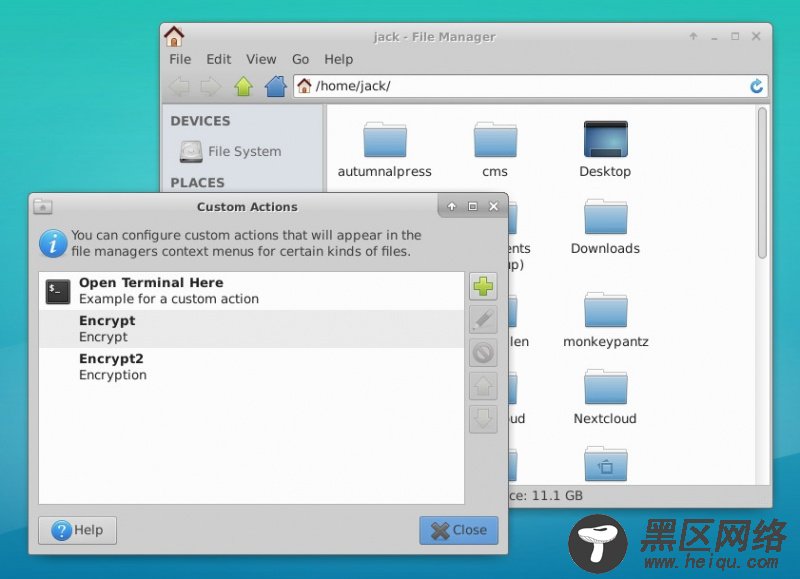Viewport: 800px width, 579px height.
Task: Go to parent folder with green up arrow
Action: (x=243, y=86)
